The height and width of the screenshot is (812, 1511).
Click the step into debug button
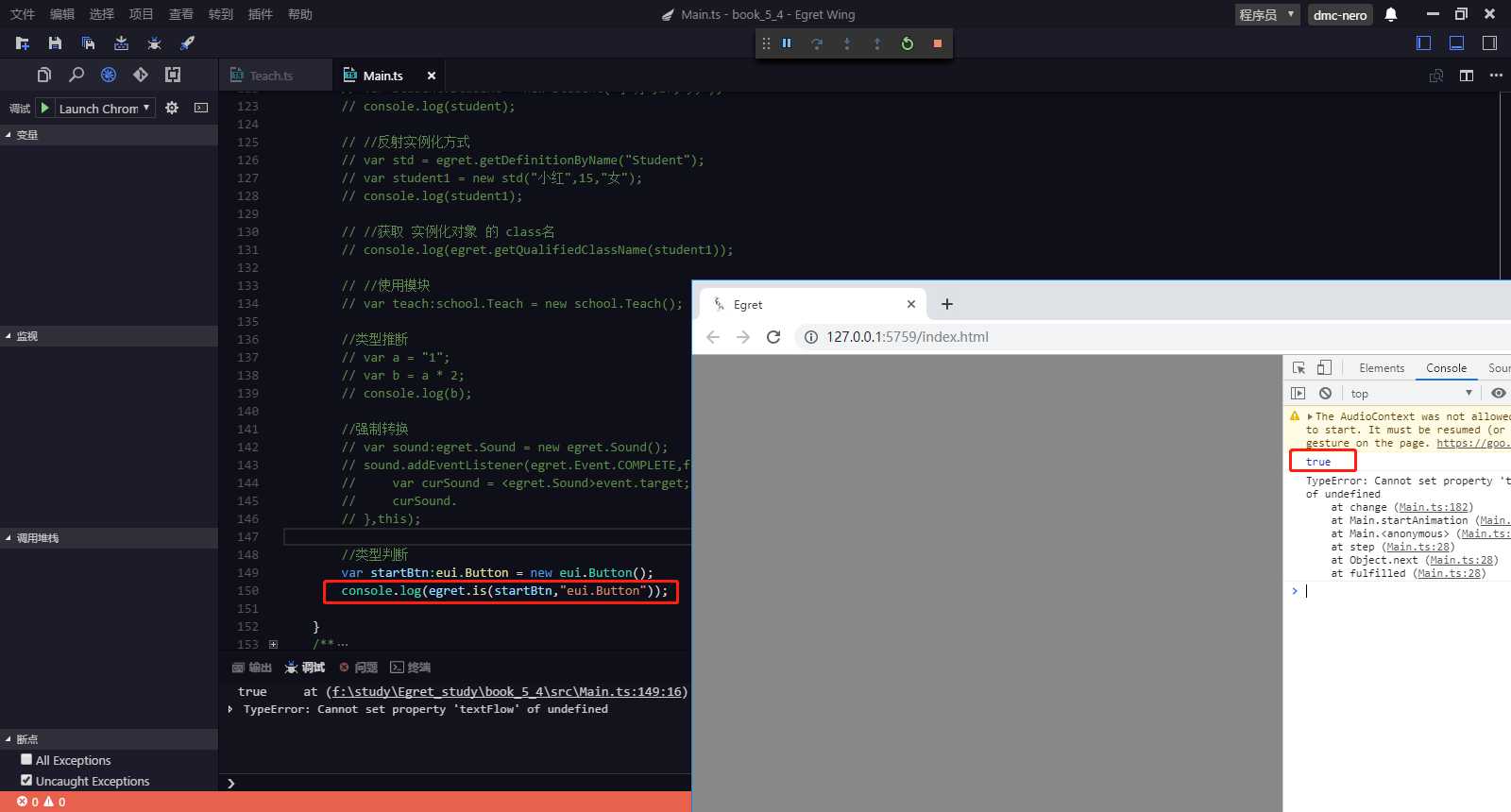tap(847, 43)
